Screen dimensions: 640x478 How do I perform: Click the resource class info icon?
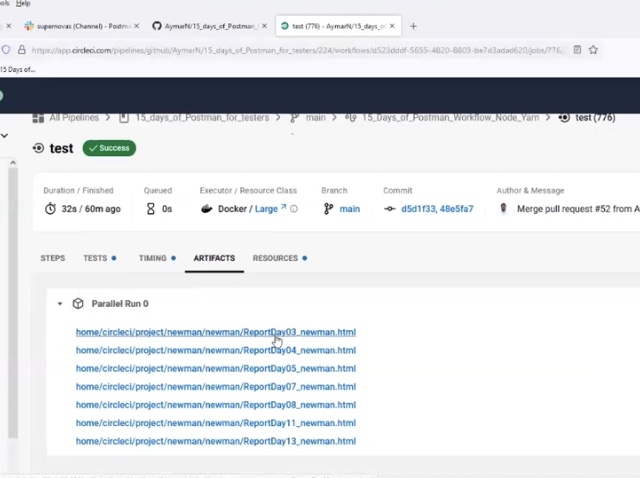(x=294, y=209)
